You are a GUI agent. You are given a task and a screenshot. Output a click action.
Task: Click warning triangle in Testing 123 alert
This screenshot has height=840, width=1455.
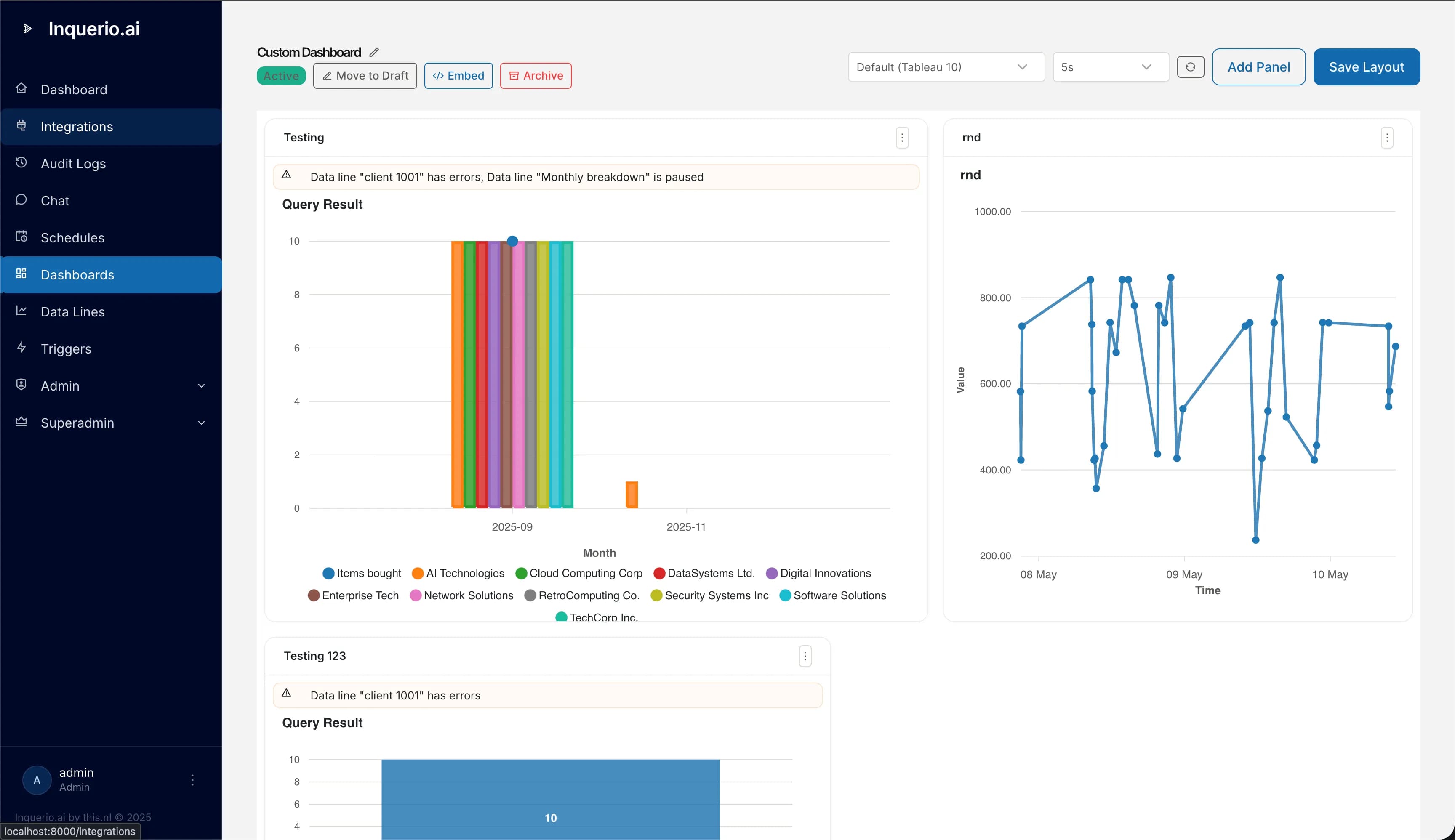(286, 694)
